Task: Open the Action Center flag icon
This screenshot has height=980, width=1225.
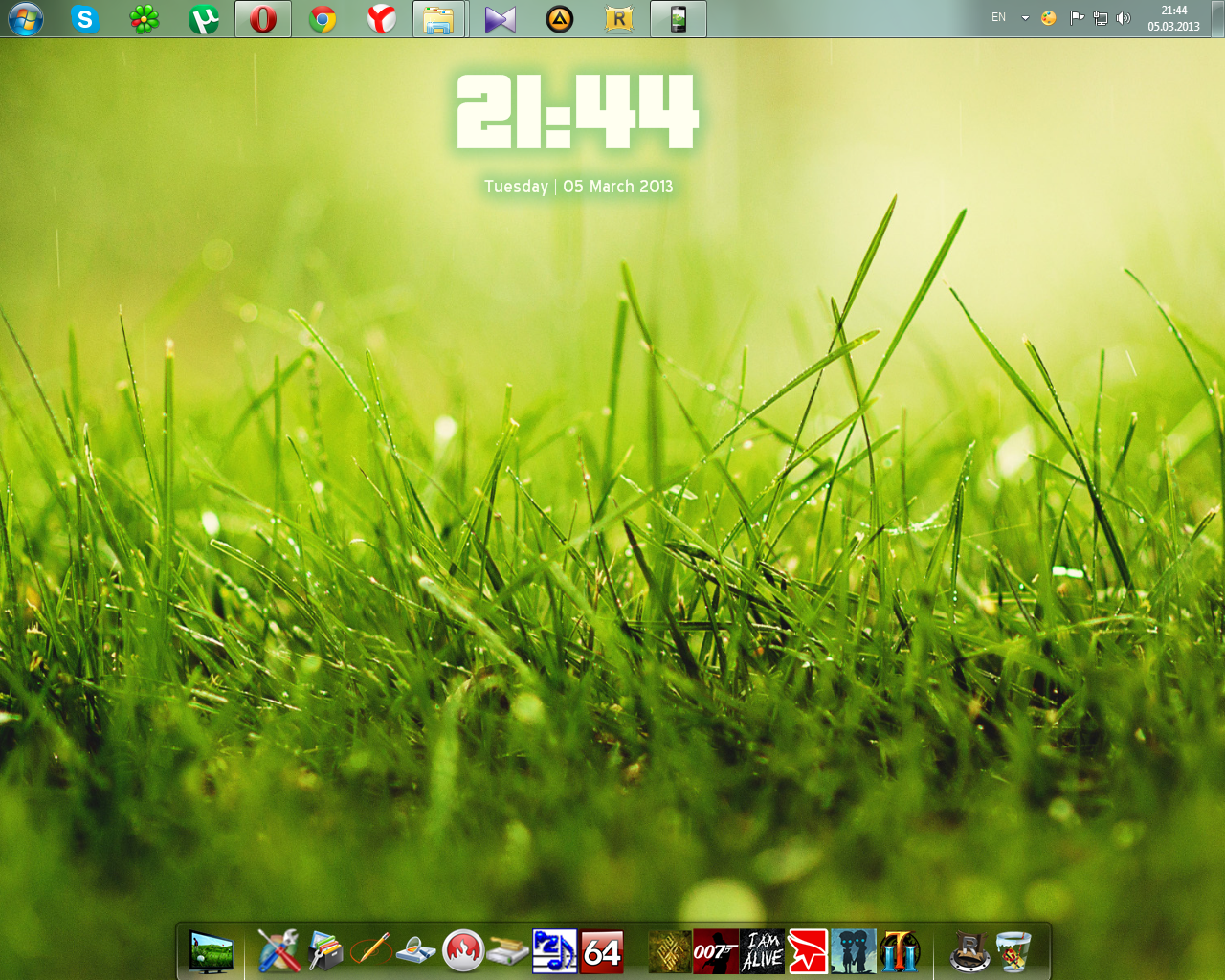Action: point(1077,18)
